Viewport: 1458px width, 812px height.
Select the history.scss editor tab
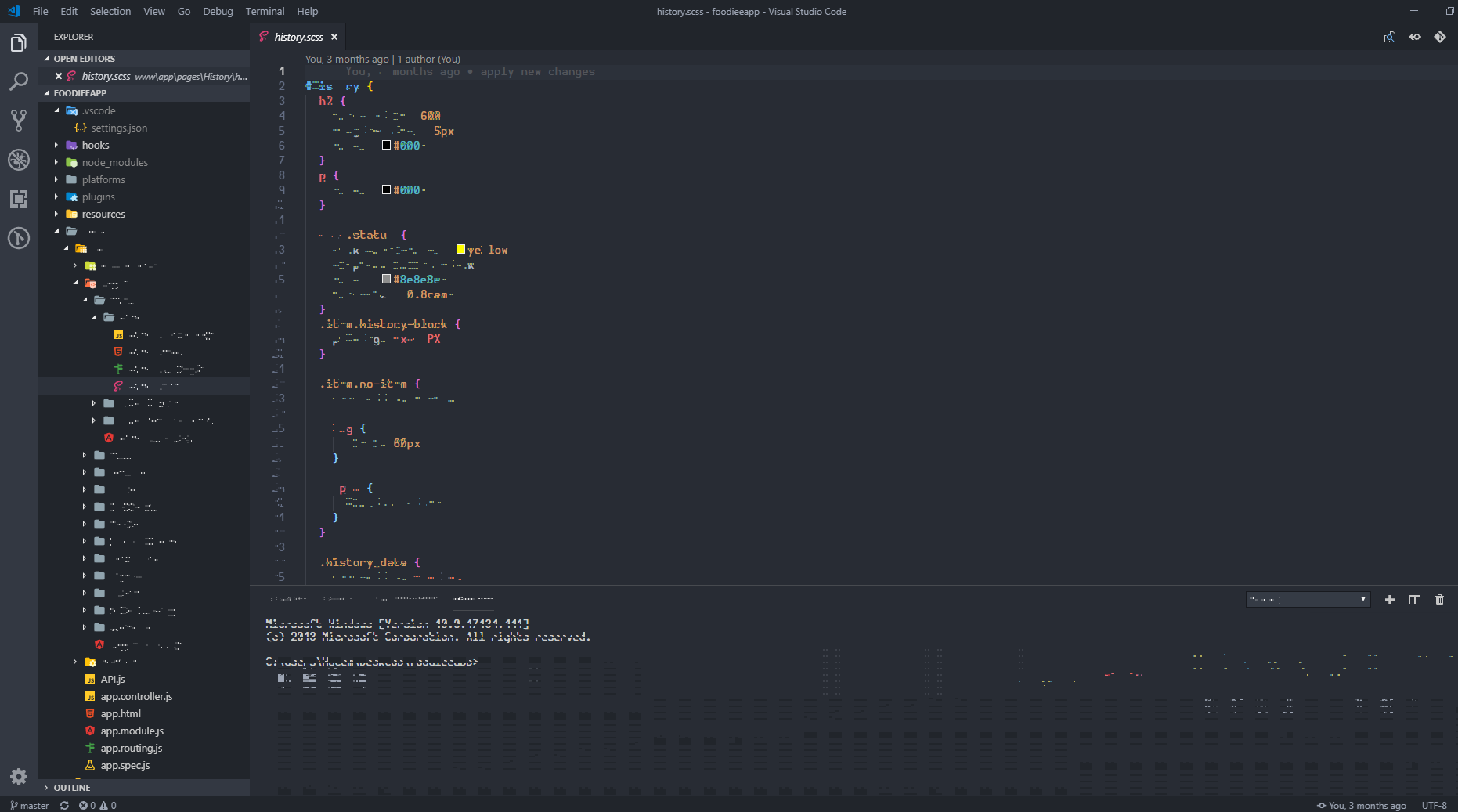point(298,36)
